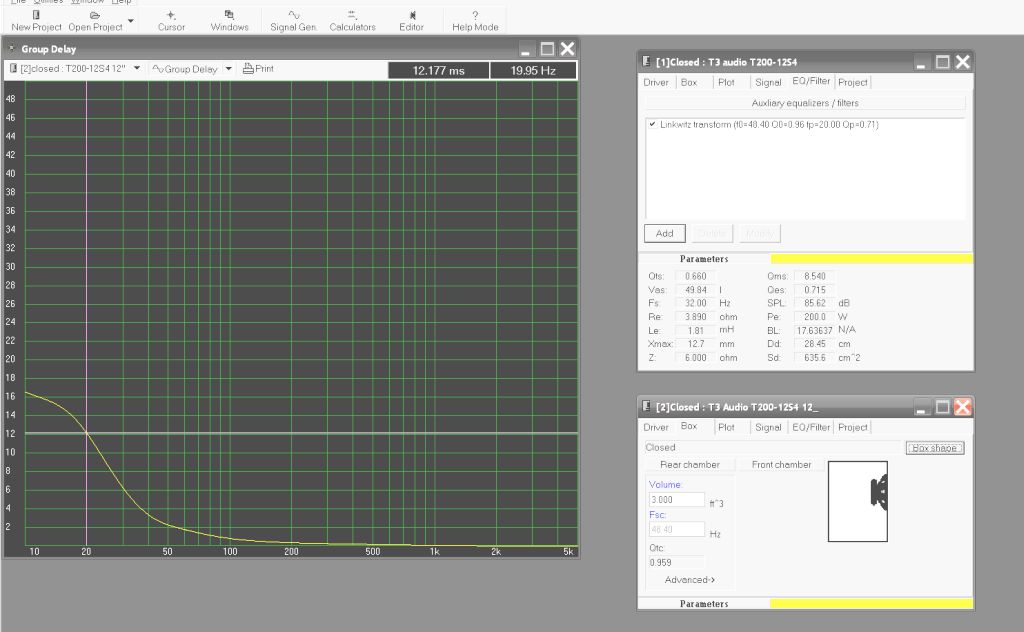This screenshot has height=632, width=1024.
Task: Select the Rear chamber tab
Action: [x=690, y=464]
